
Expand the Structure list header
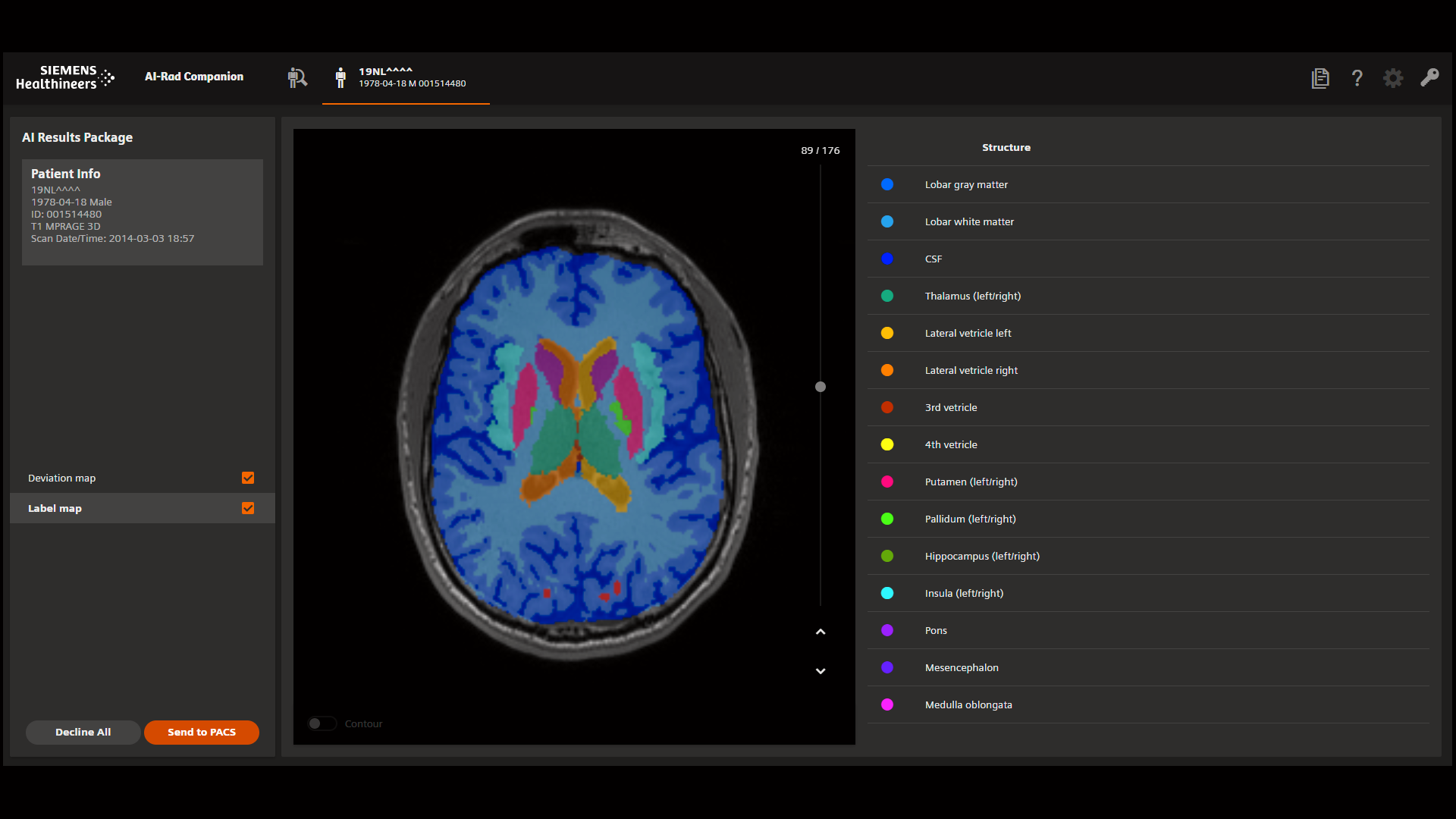click(x=1006, y=147)
